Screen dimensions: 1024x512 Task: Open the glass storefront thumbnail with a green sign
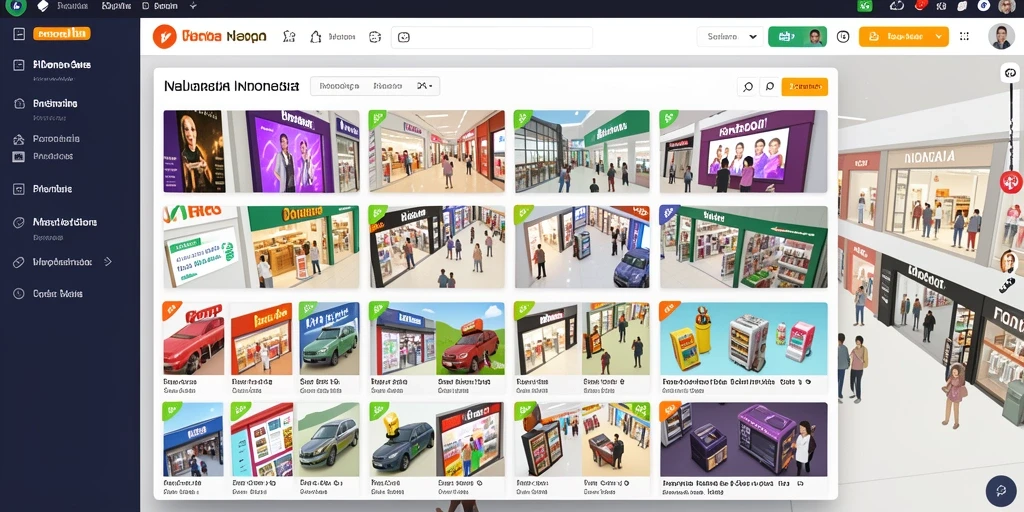[582, 151]
